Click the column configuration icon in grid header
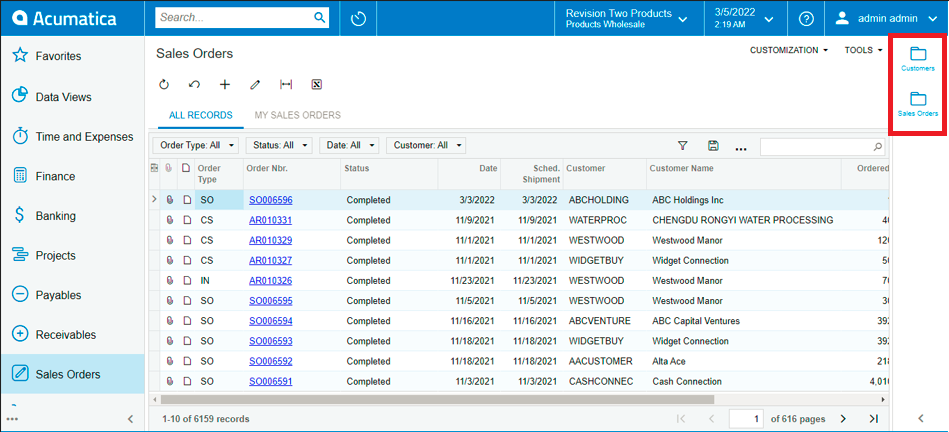The width and height of the screenshot is (949, 432). (154, 168)
